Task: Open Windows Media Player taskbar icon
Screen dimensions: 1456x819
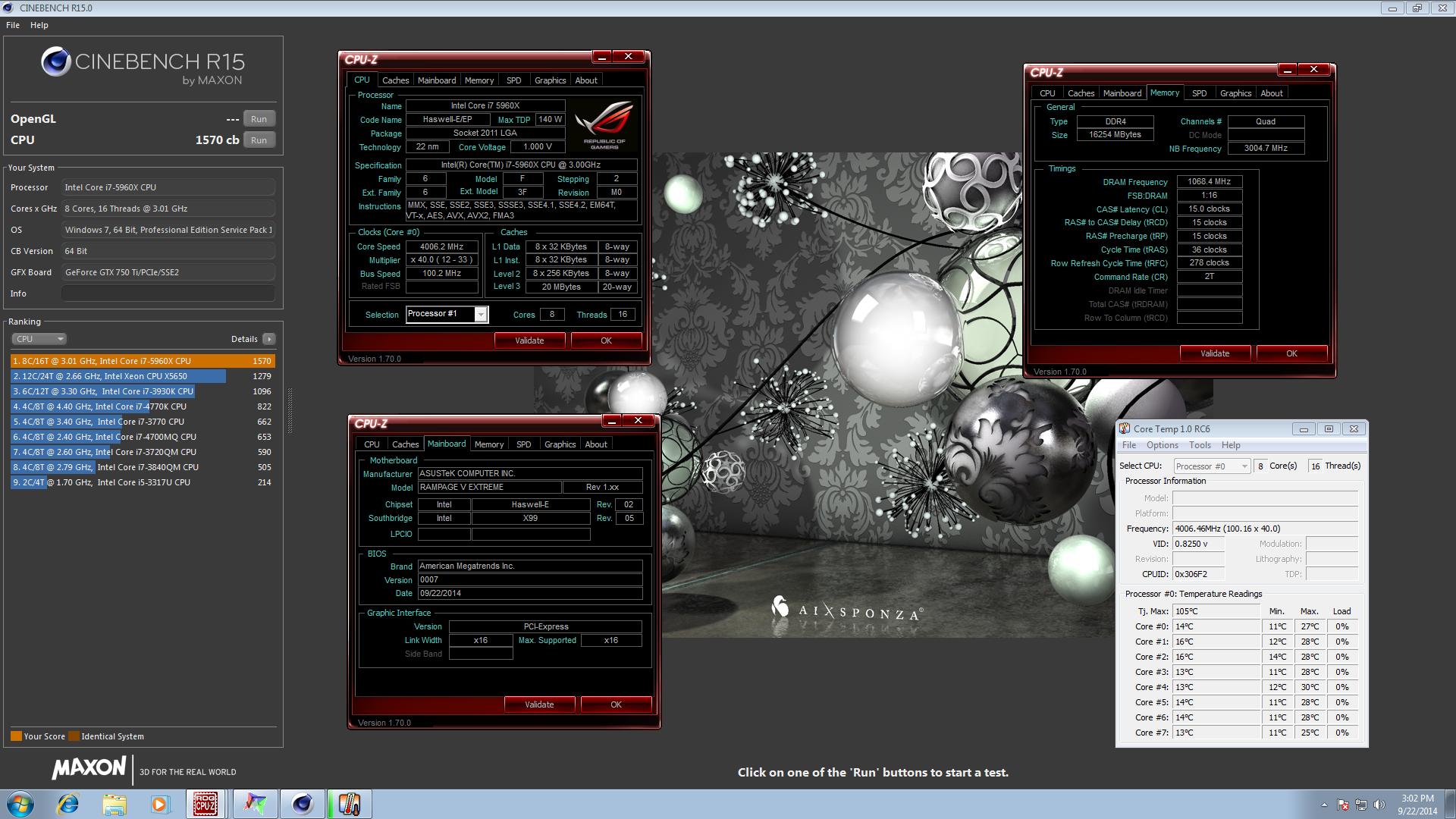Action: (160, 804)
